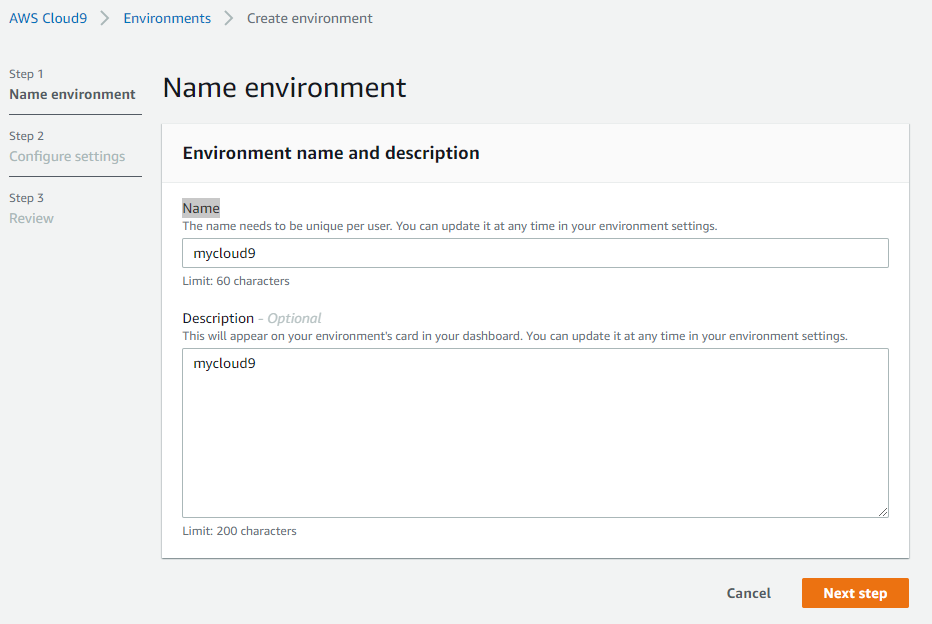Focus the Name input field
The image size is (932, 624).
tap(535, 253)
